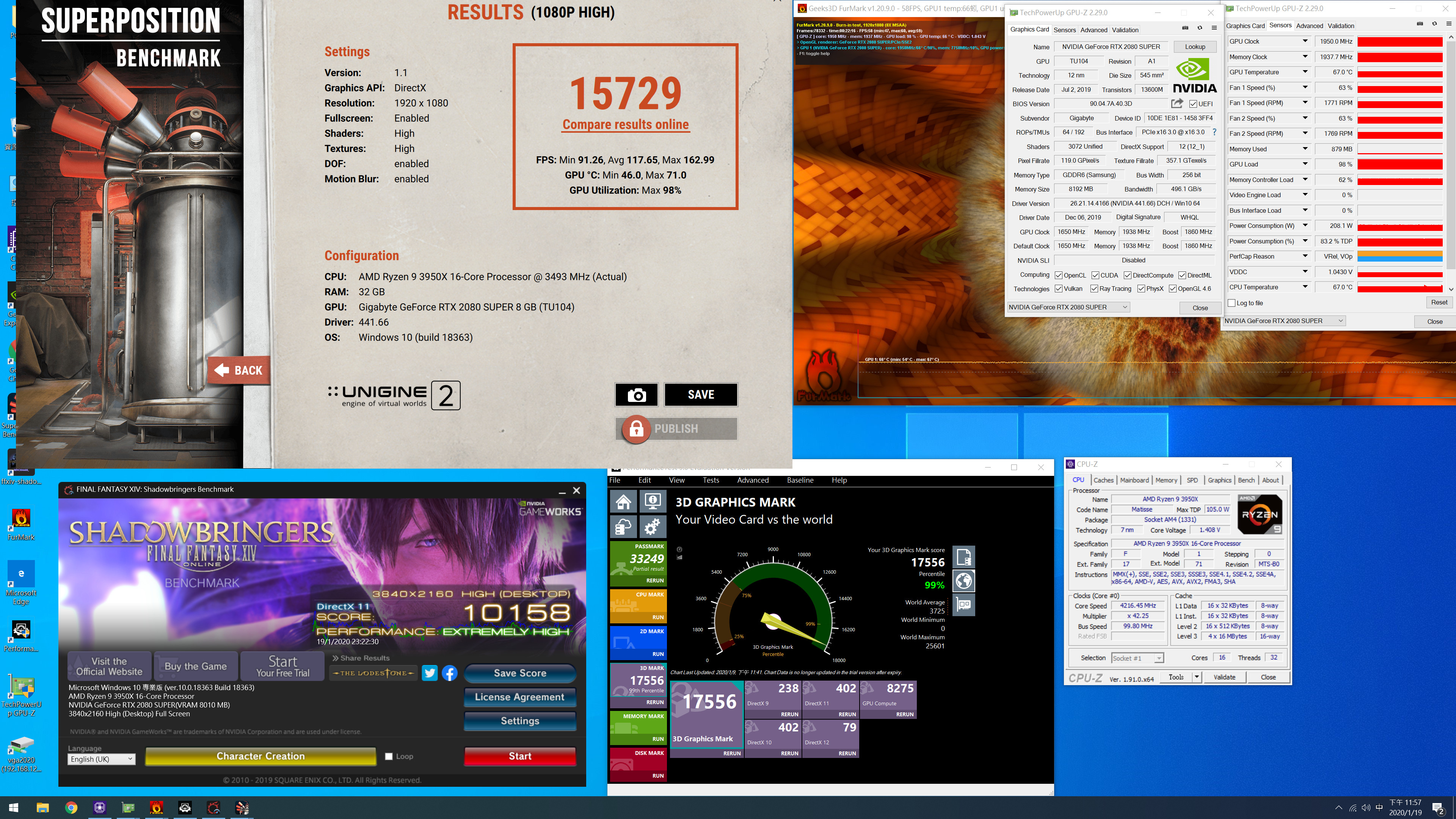Open the Tests menu in PerformanceTest
Image resolution: width=1456 pixels, height=819 pixels.
pyautogui.click(x=711, y=480)
